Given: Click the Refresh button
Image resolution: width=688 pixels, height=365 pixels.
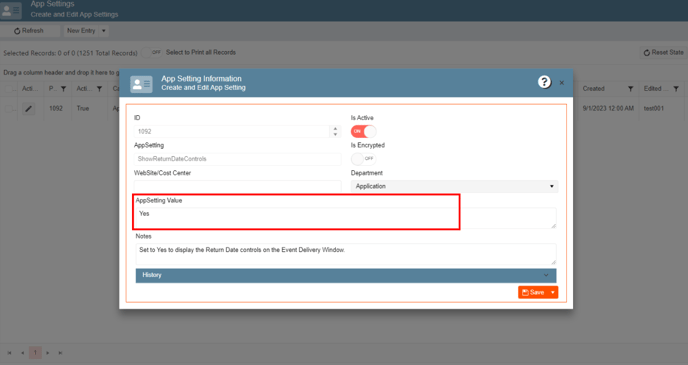Looking at the screenshot, I should [x=29, y=31].
